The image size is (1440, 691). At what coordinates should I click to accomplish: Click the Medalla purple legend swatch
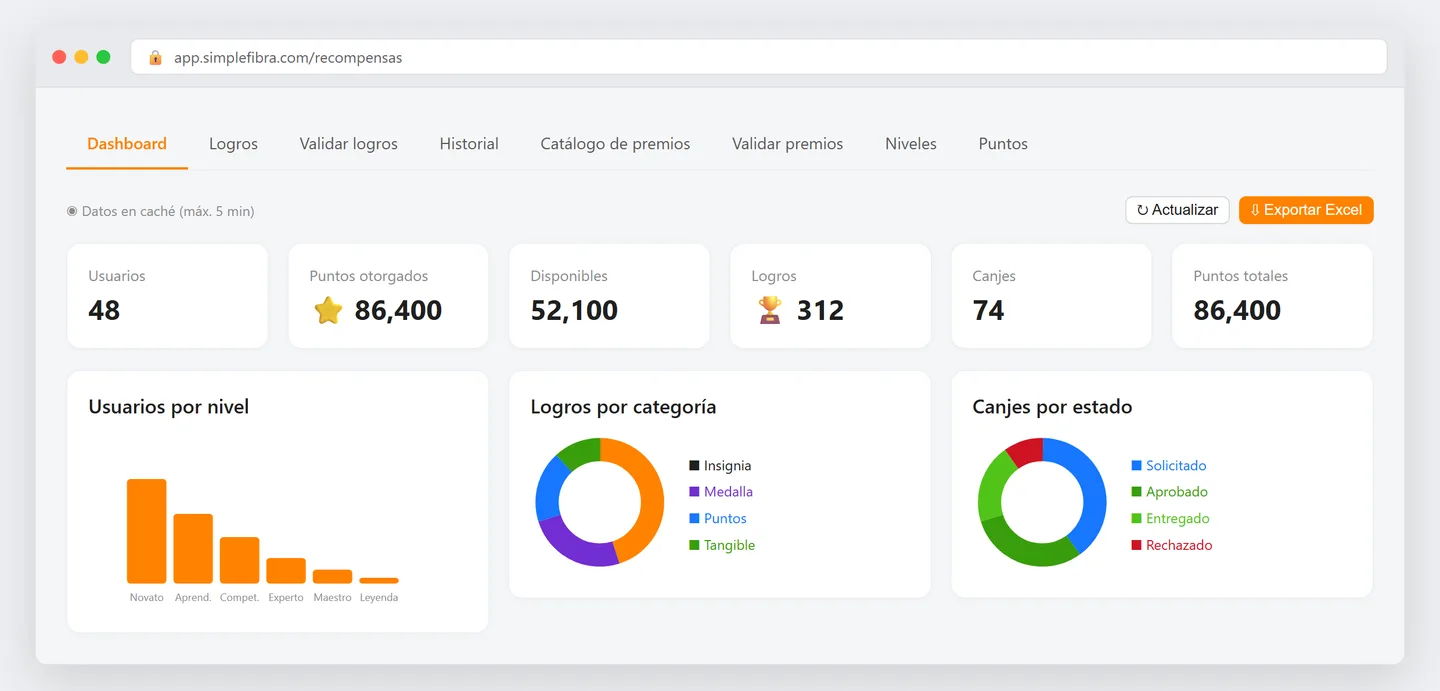[694, 492]
